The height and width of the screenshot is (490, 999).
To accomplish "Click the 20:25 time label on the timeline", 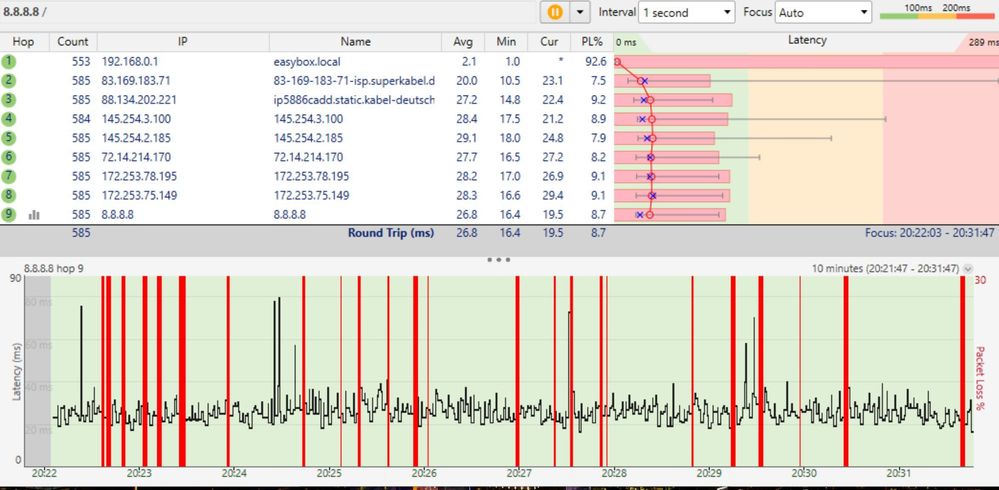I will [x=329, y=473].
